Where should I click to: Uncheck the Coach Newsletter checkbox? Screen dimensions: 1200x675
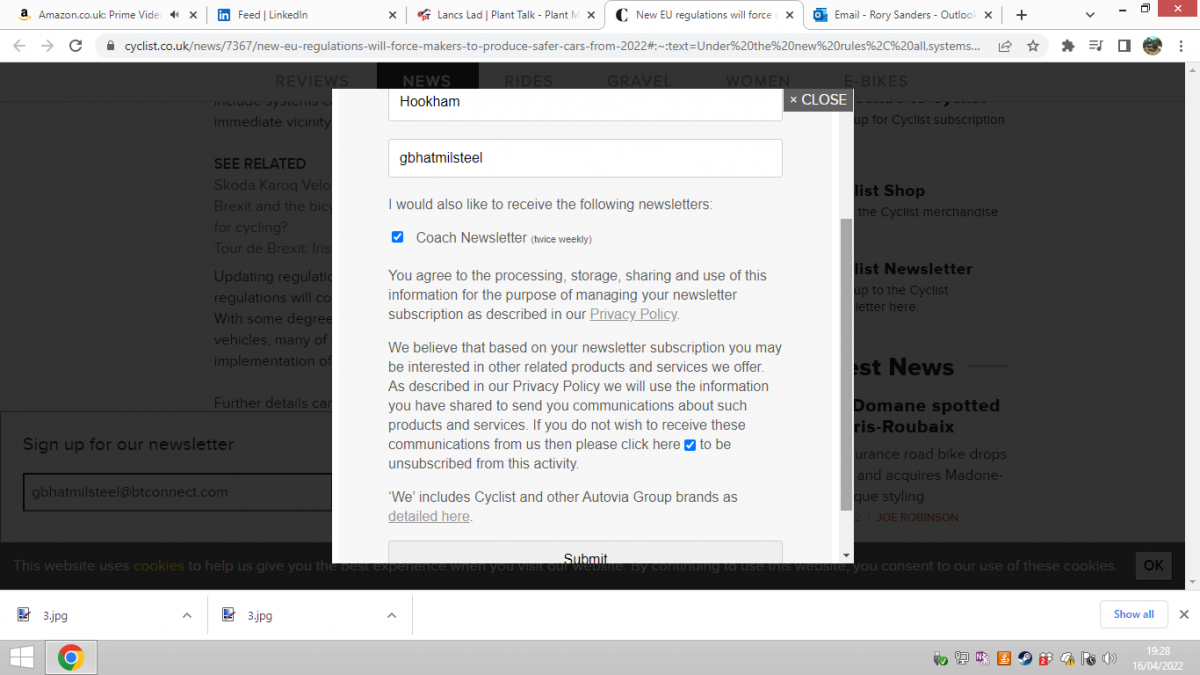[x=397, y=237]
